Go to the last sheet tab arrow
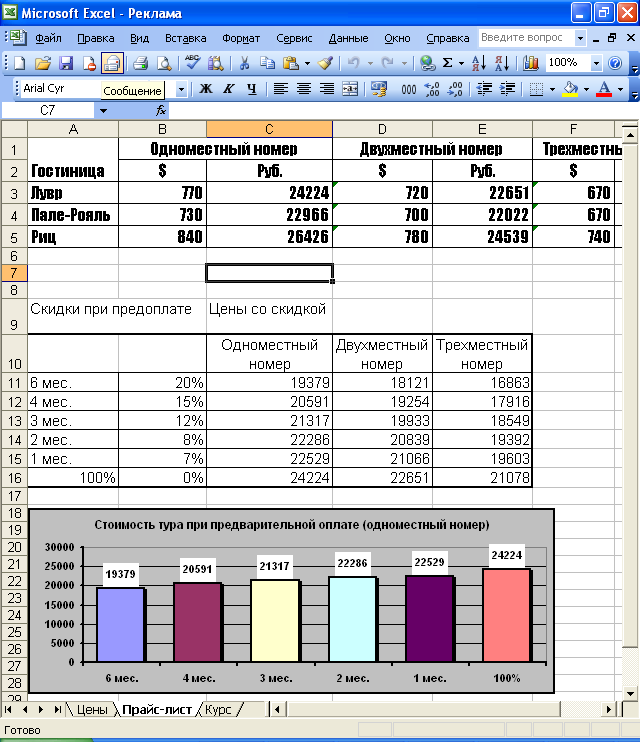Screen dimensions: 640x742 [57, 709]
